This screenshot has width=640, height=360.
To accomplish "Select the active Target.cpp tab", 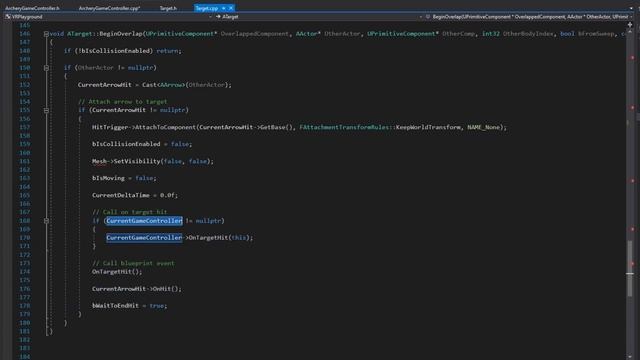I will 207,8.
